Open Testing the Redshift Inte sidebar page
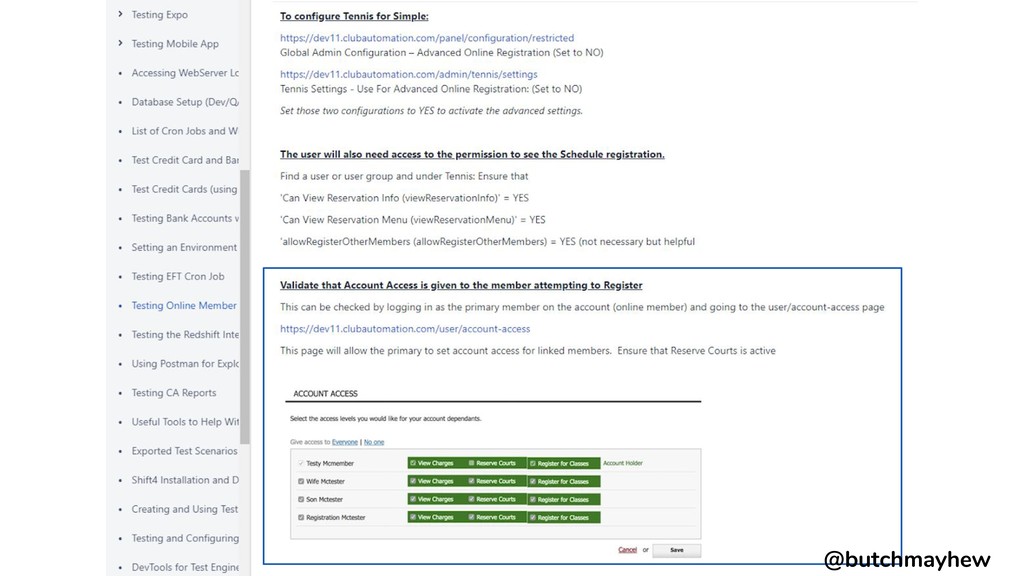The width and height of the screenshot is (1024, 576). [185, 334]
